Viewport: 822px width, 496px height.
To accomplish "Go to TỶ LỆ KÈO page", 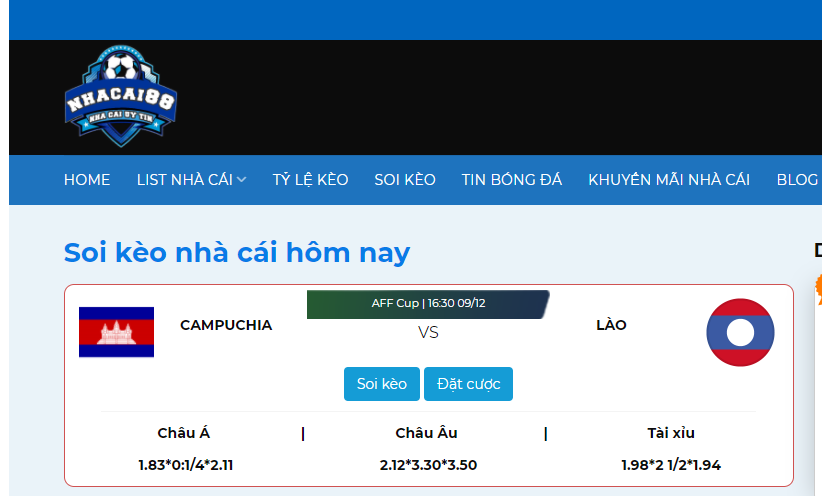I will pos(310,180).
